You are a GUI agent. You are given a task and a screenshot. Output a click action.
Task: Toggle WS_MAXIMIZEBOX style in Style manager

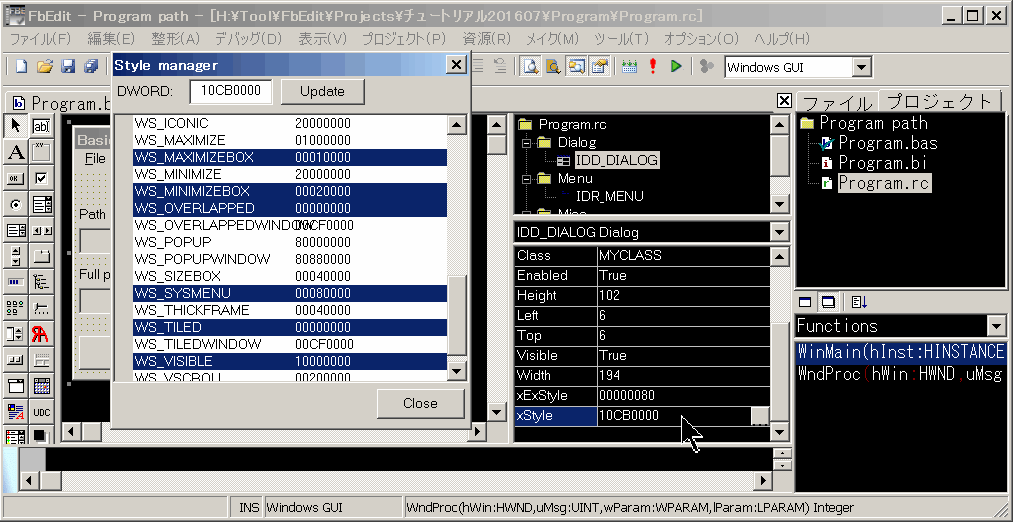[x=289, y=158]
